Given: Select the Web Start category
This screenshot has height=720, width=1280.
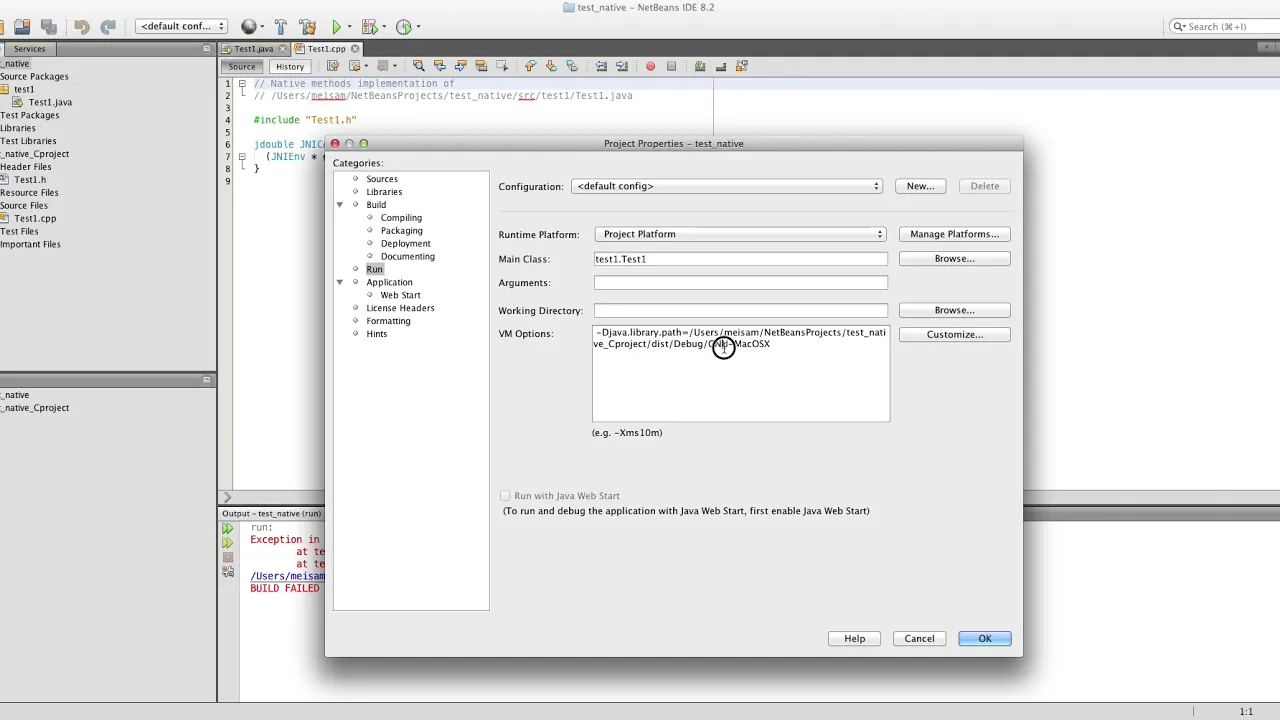Looking at the screenshot, I should pyautogui.click(x=400, y=296).
